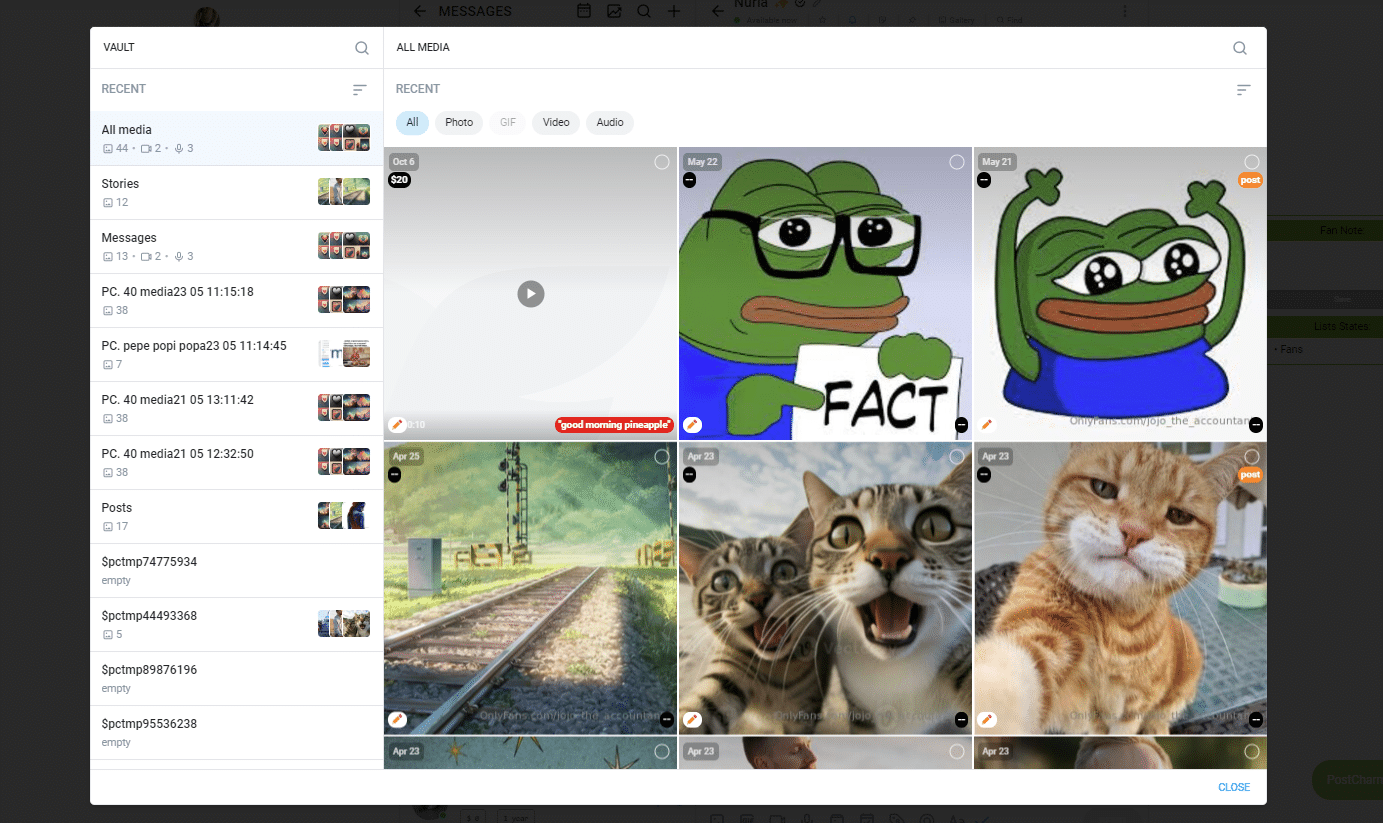This screenshot has height=823, width=1383.
Task: Filter media by Photo
Action: point(459,122)
